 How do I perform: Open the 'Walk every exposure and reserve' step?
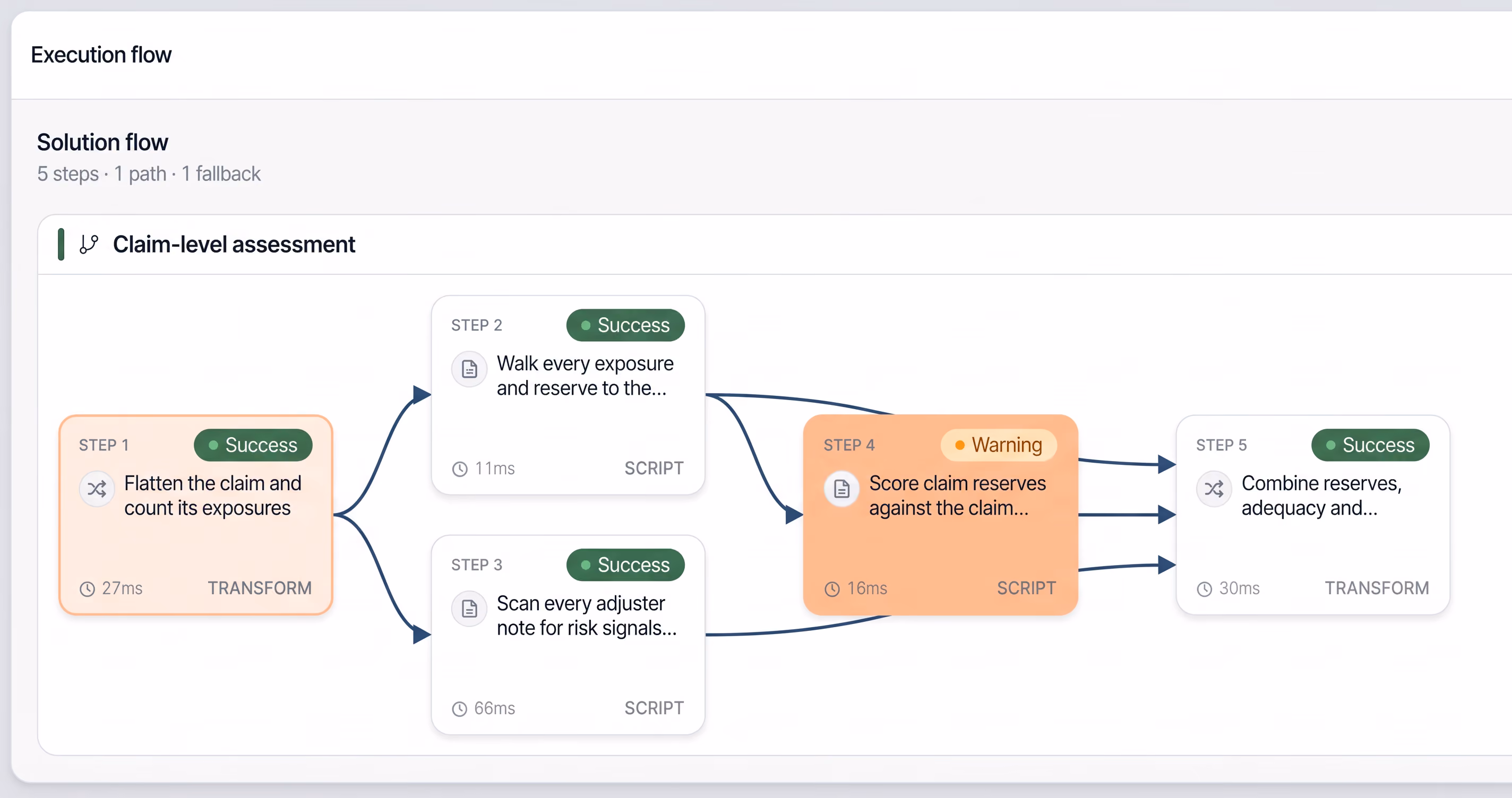568,395
